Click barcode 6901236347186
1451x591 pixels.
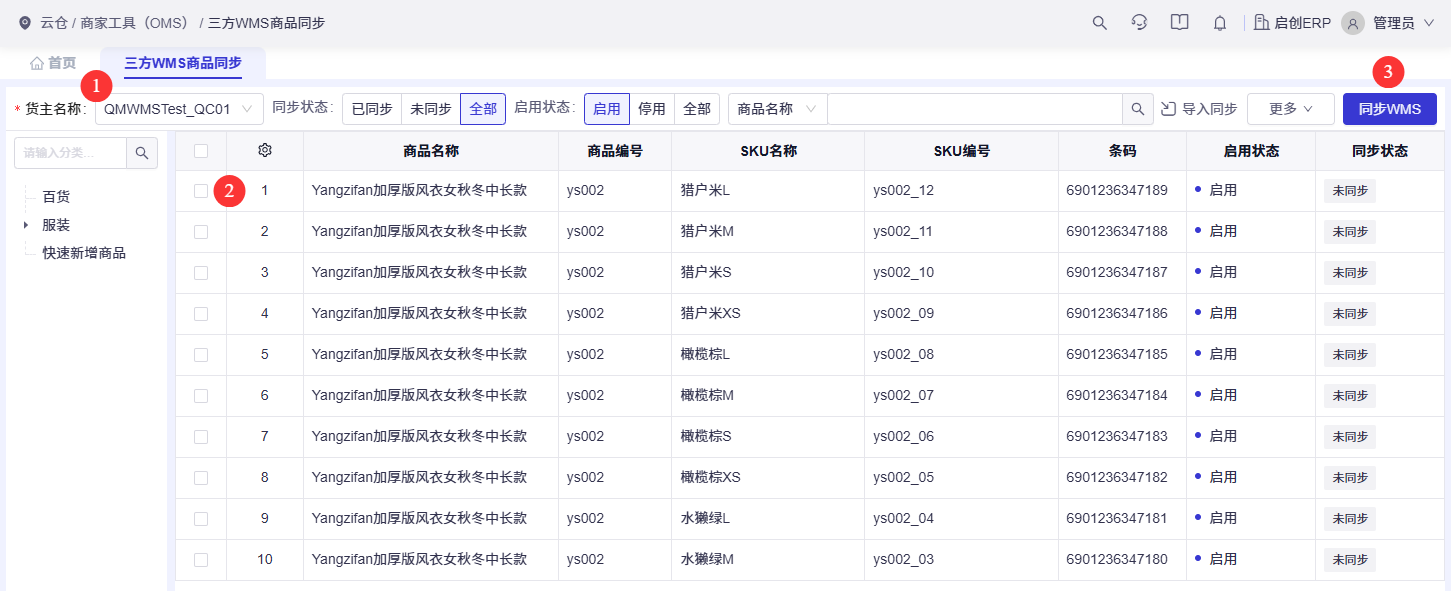(x=1117, y=313)
